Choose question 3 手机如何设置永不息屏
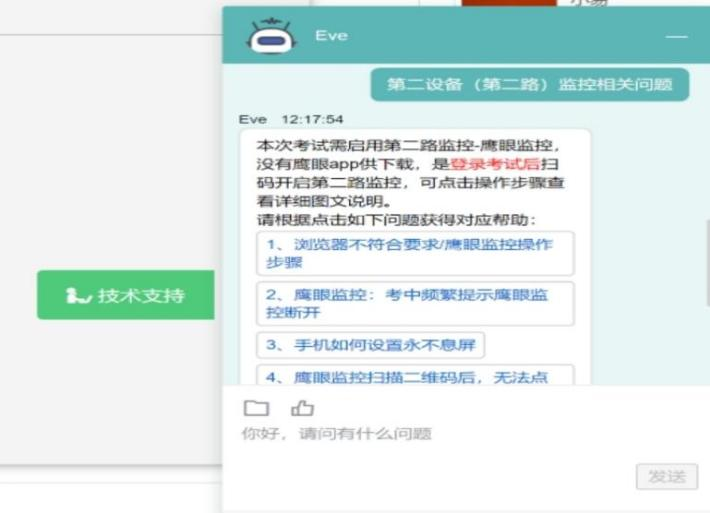This screenshot has width=710, height=513. pyautogui.click(x=370, y=346)
